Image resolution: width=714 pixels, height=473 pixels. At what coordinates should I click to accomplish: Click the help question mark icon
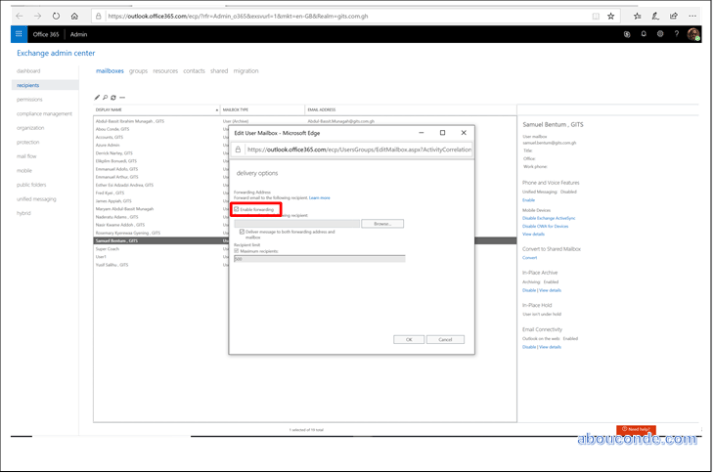pos(676,34)
